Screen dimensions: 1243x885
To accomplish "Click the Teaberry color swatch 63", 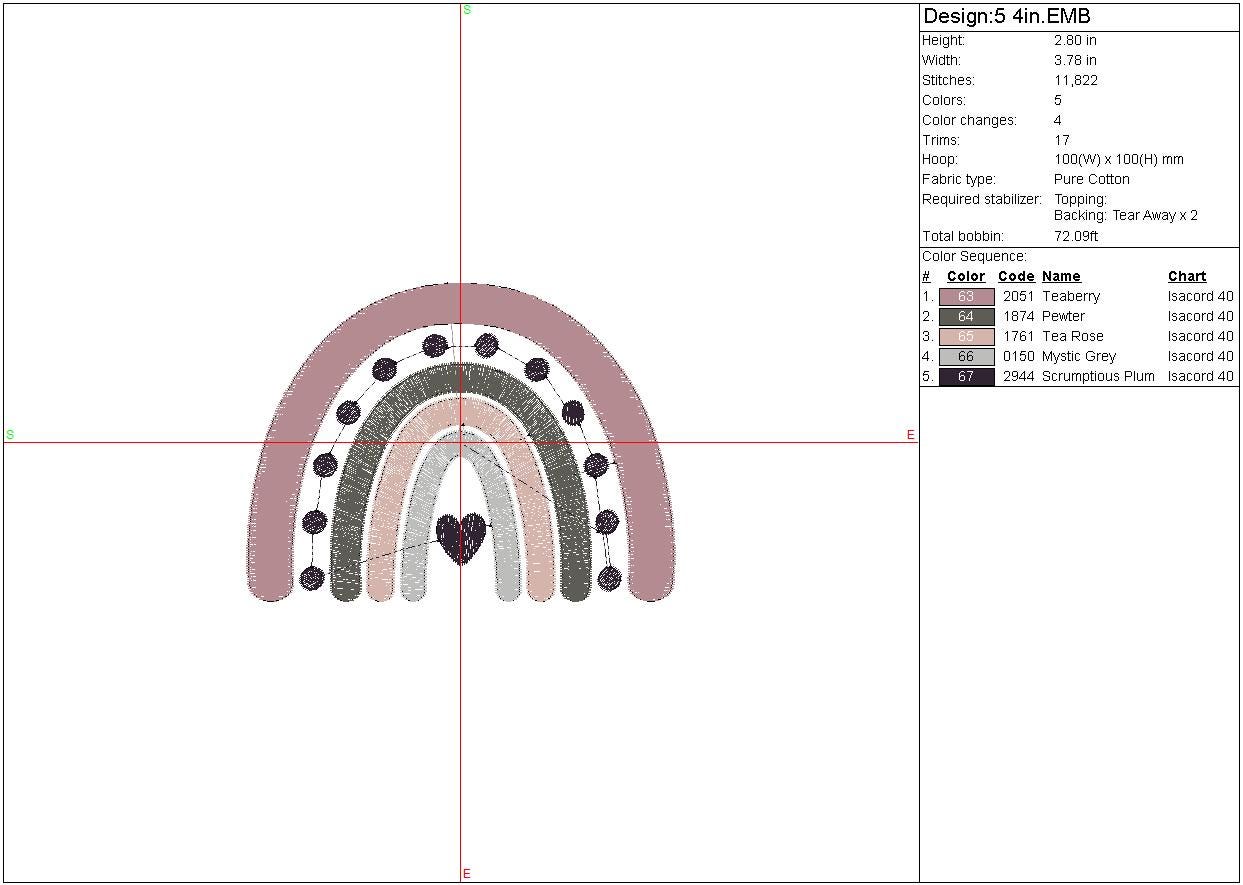I will [966, 297].
